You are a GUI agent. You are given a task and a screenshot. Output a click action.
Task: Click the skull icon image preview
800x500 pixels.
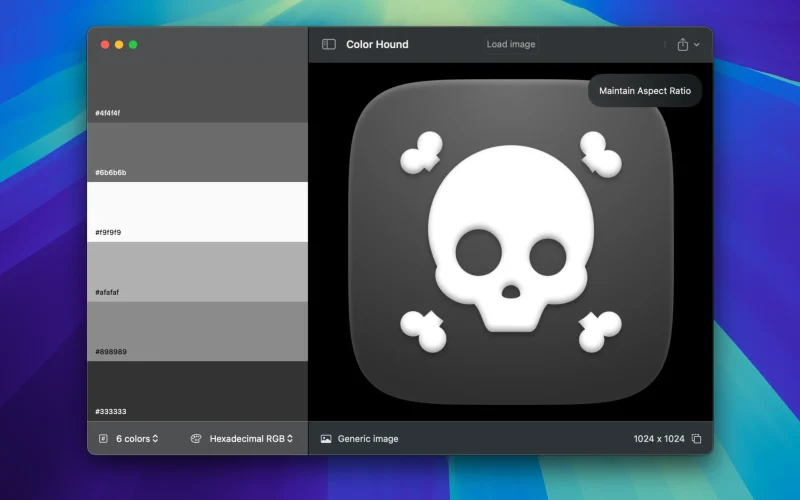pos(511,242)
